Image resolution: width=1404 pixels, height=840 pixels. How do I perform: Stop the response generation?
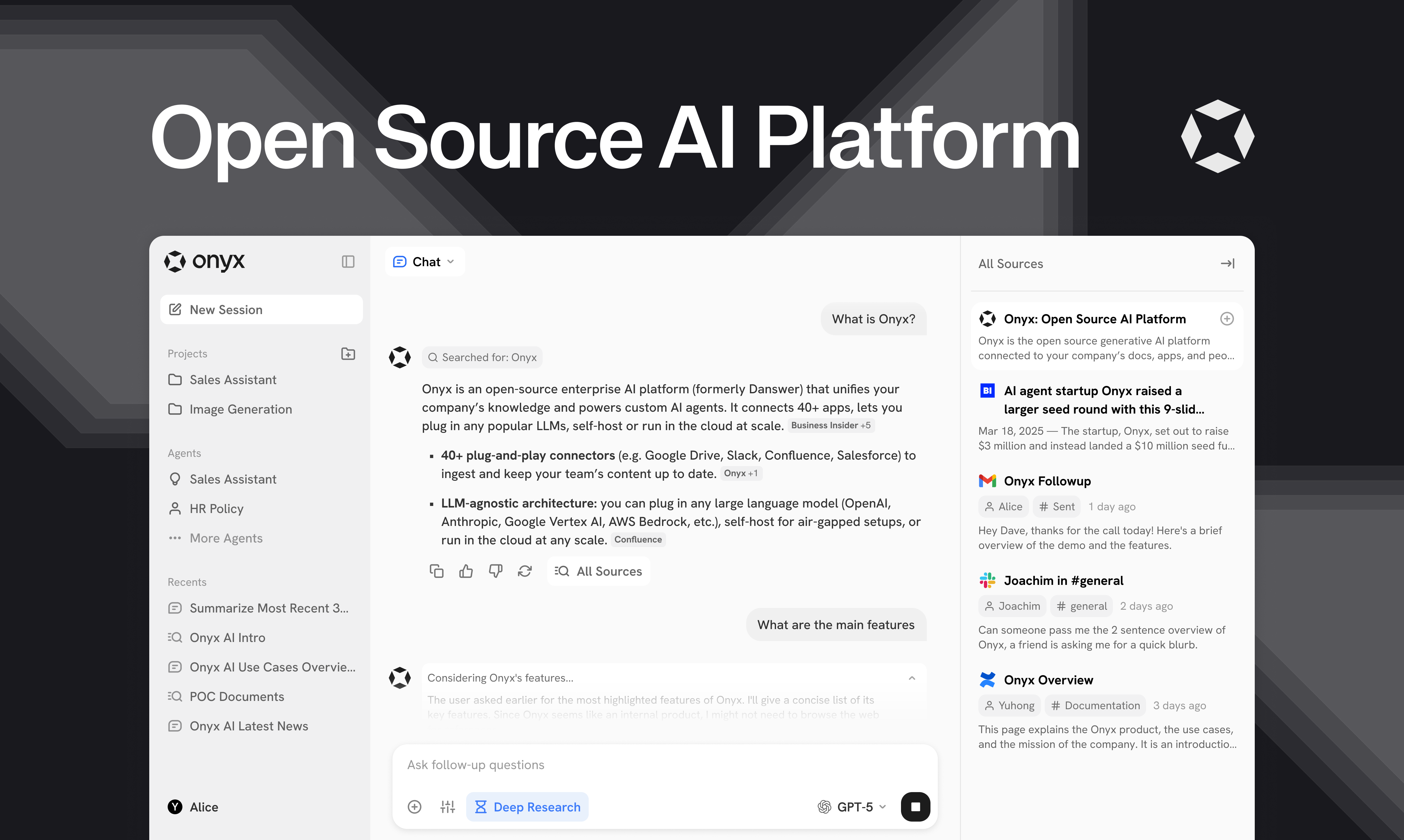point(915,807)
